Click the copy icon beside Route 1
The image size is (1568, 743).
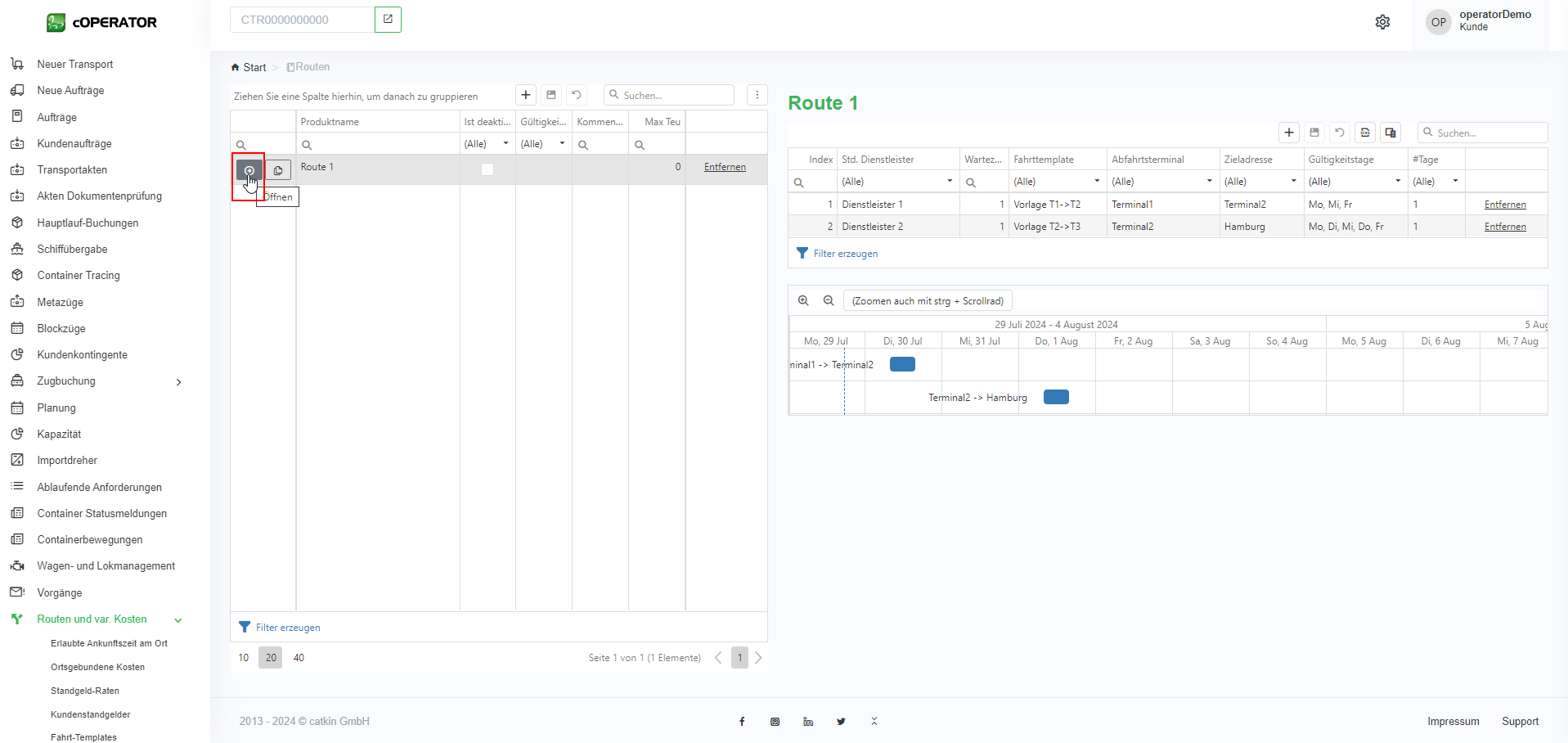pos(278,170)
